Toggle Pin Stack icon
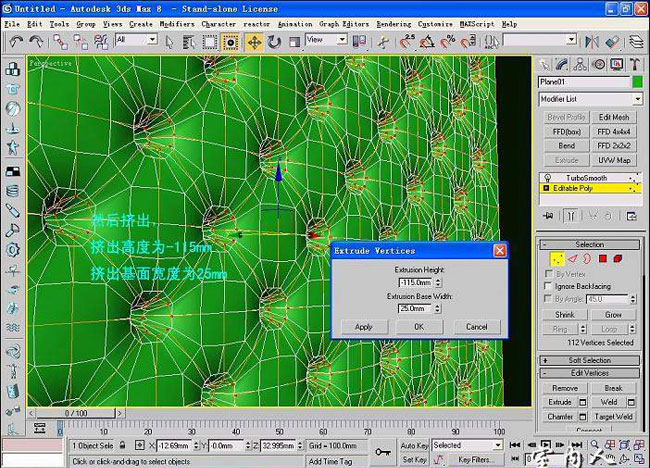The image size is (650, 468). coord(549,216)
